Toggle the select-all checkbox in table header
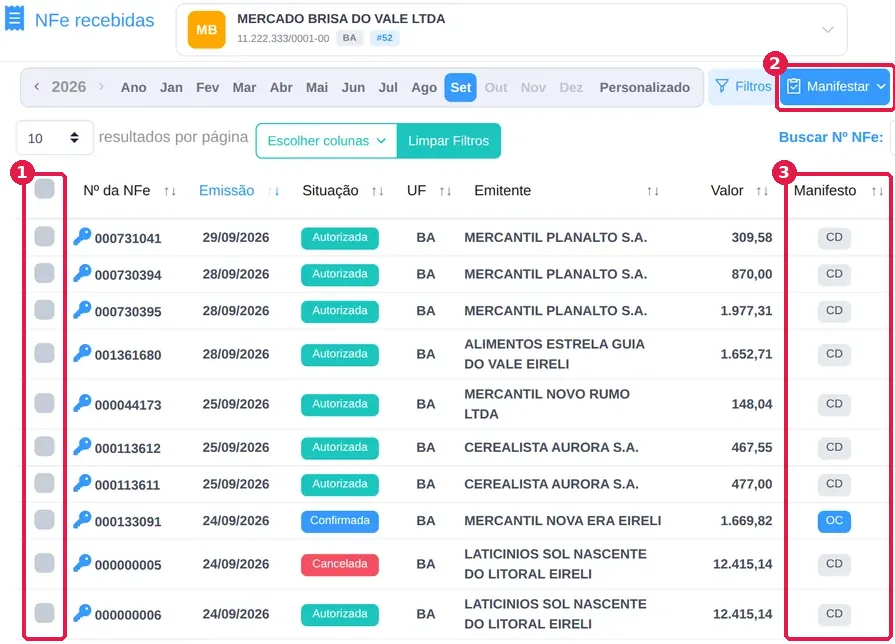The height and width of the screenshot is (644, 895). pos(45,189)
